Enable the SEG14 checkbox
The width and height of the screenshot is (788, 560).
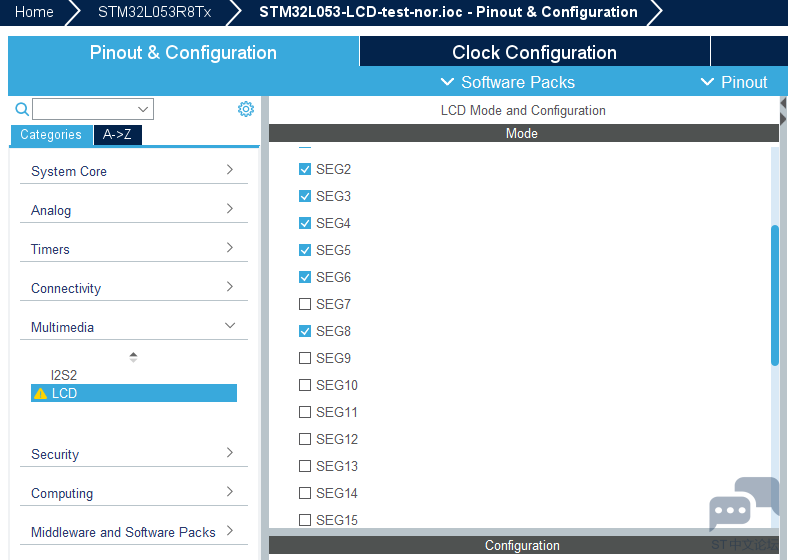tap(305, 493)
